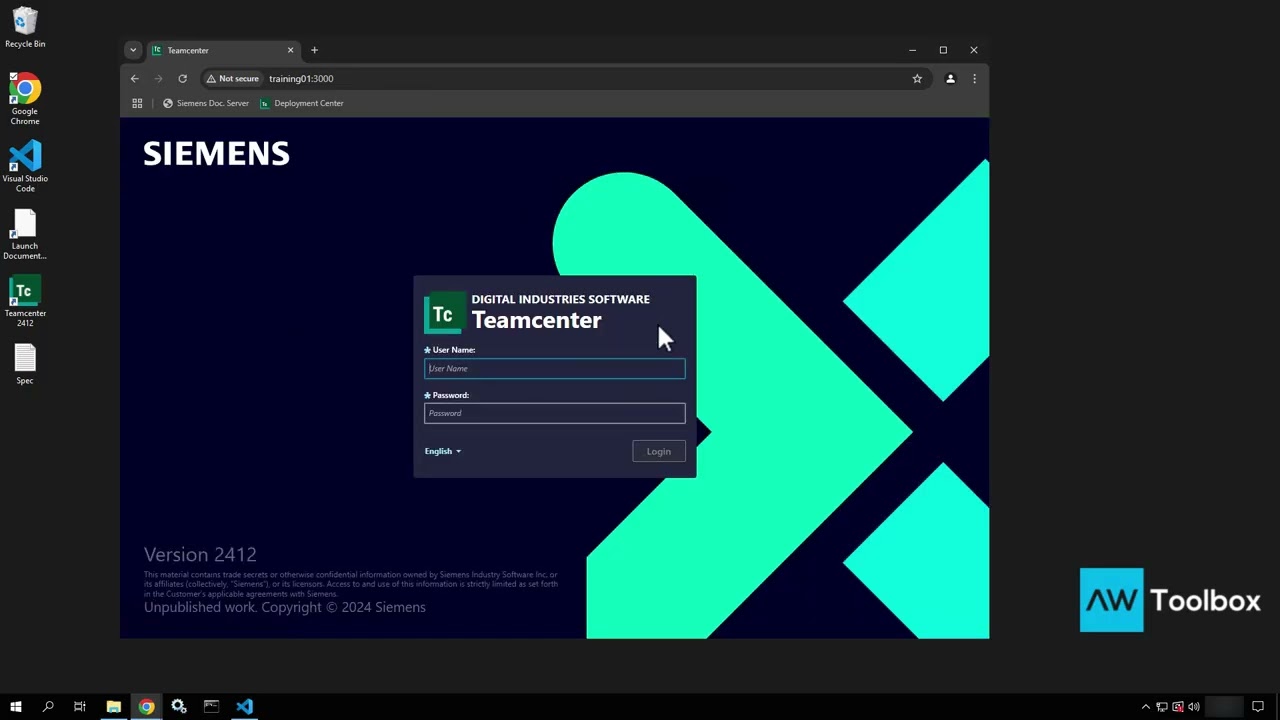Select the Teamcenter 2412 desktop shortcut

(25, 300)
